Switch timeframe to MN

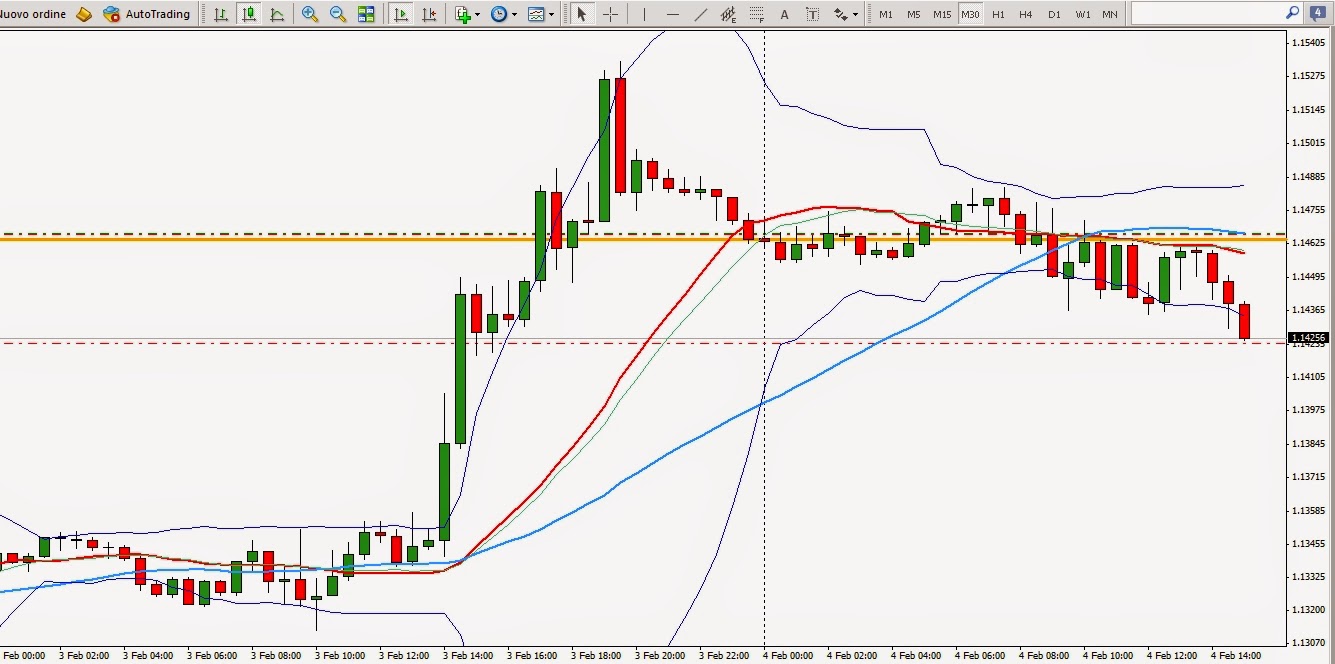point(1110,14)
